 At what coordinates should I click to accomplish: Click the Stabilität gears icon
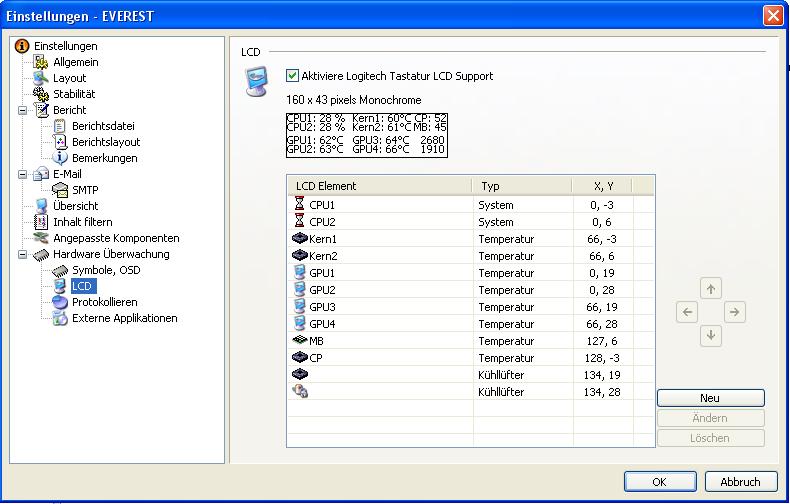[x=41, y=94]
